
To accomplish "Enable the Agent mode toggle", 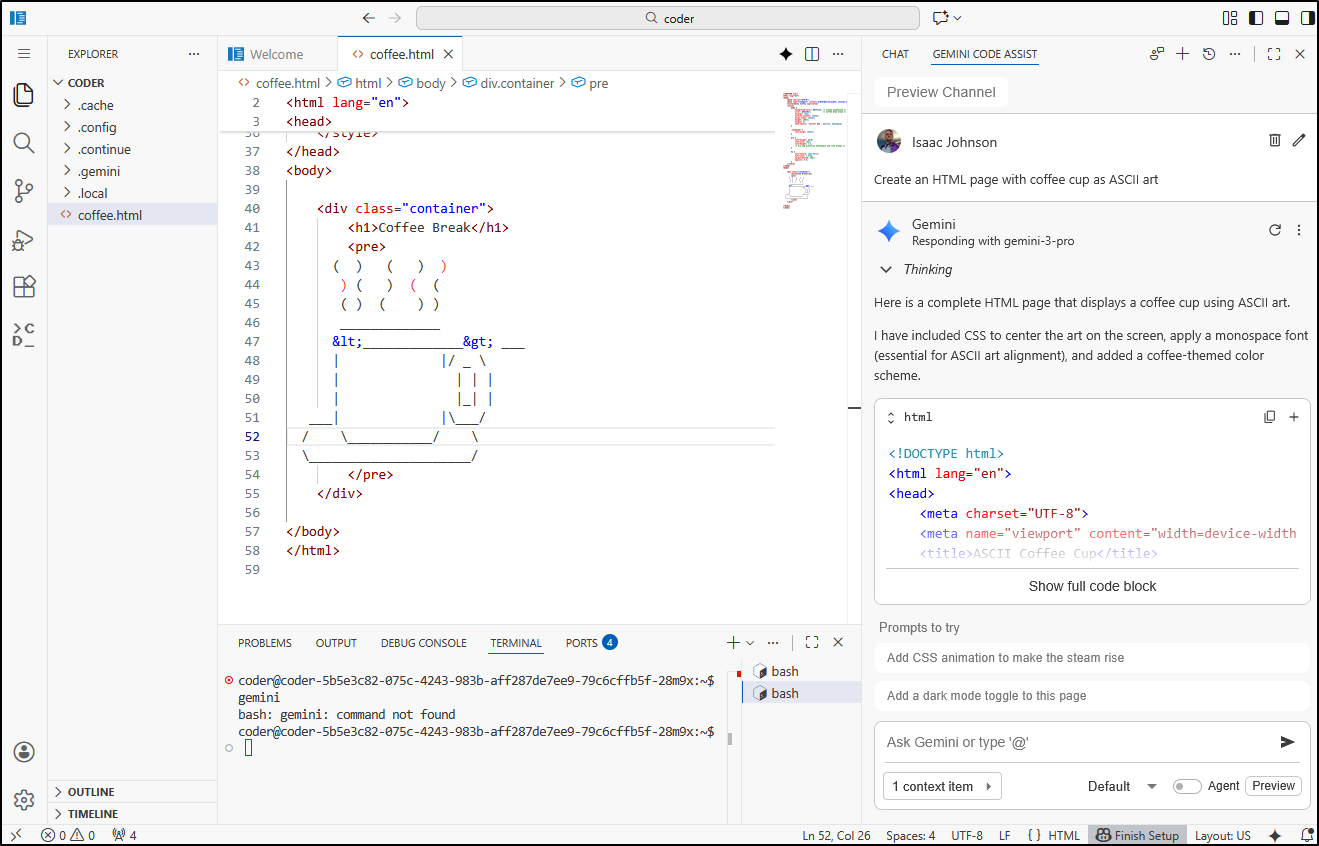I will [1187, 786].
